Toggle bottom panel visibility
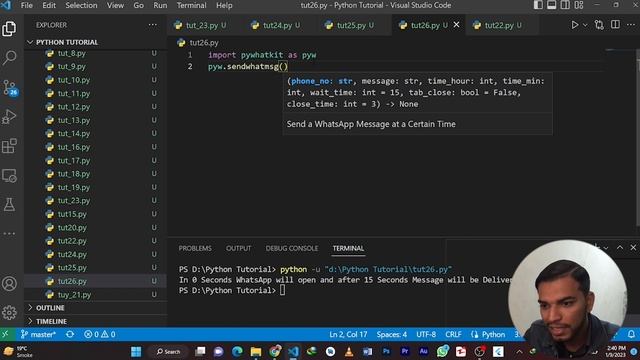Screen dimensions: 640x360 click(551, 5)
